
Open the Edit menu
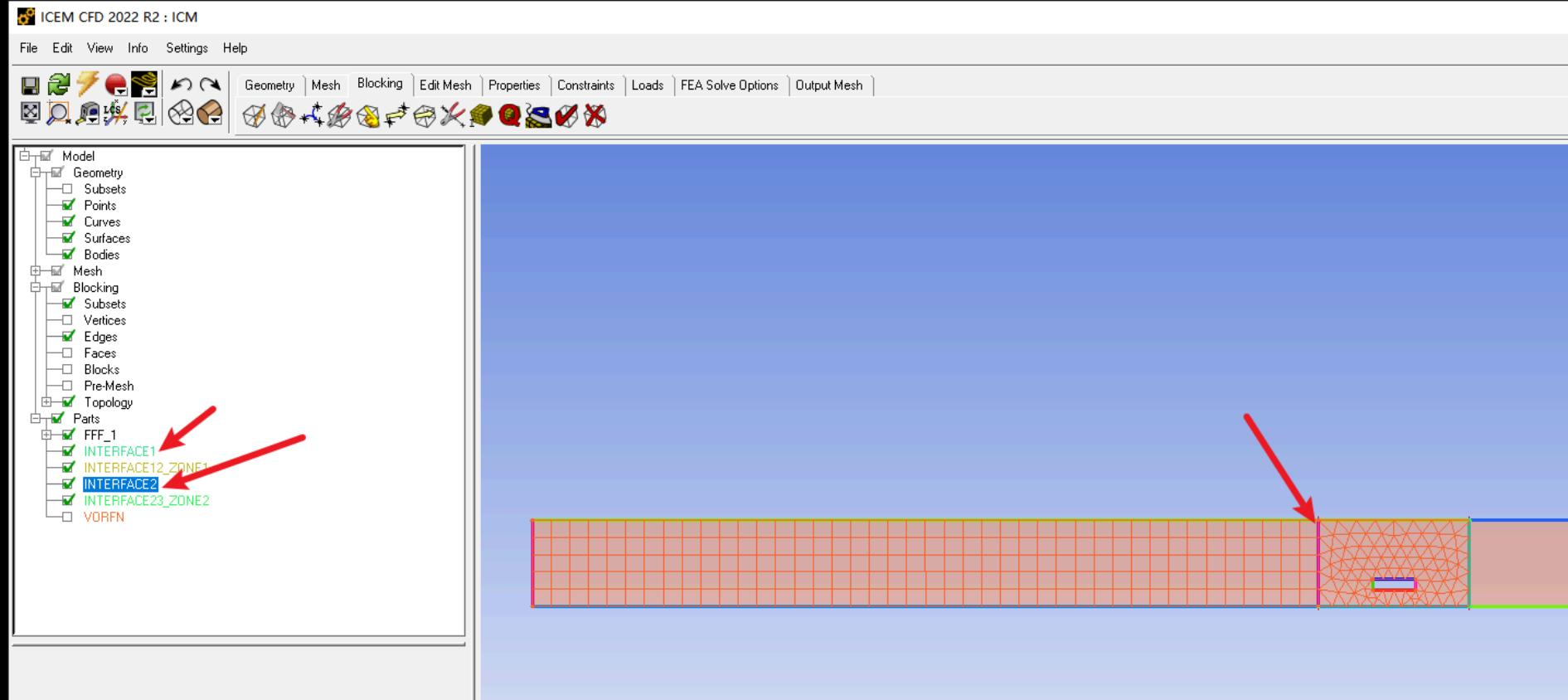(x=62, y=48)
